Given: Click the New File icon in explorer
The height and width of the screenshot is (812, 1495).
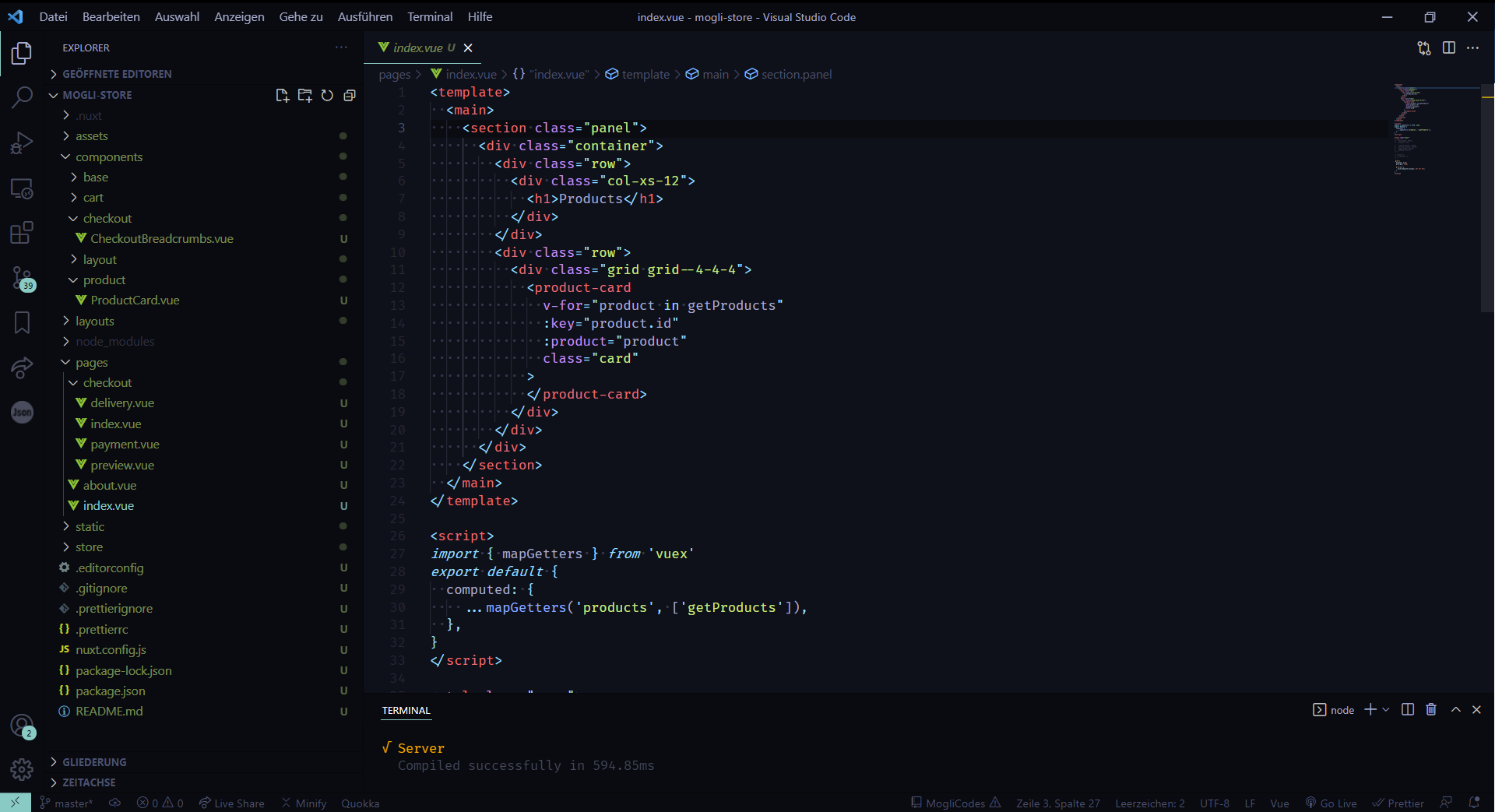Looking at the screenshot, I should [282, 95].
